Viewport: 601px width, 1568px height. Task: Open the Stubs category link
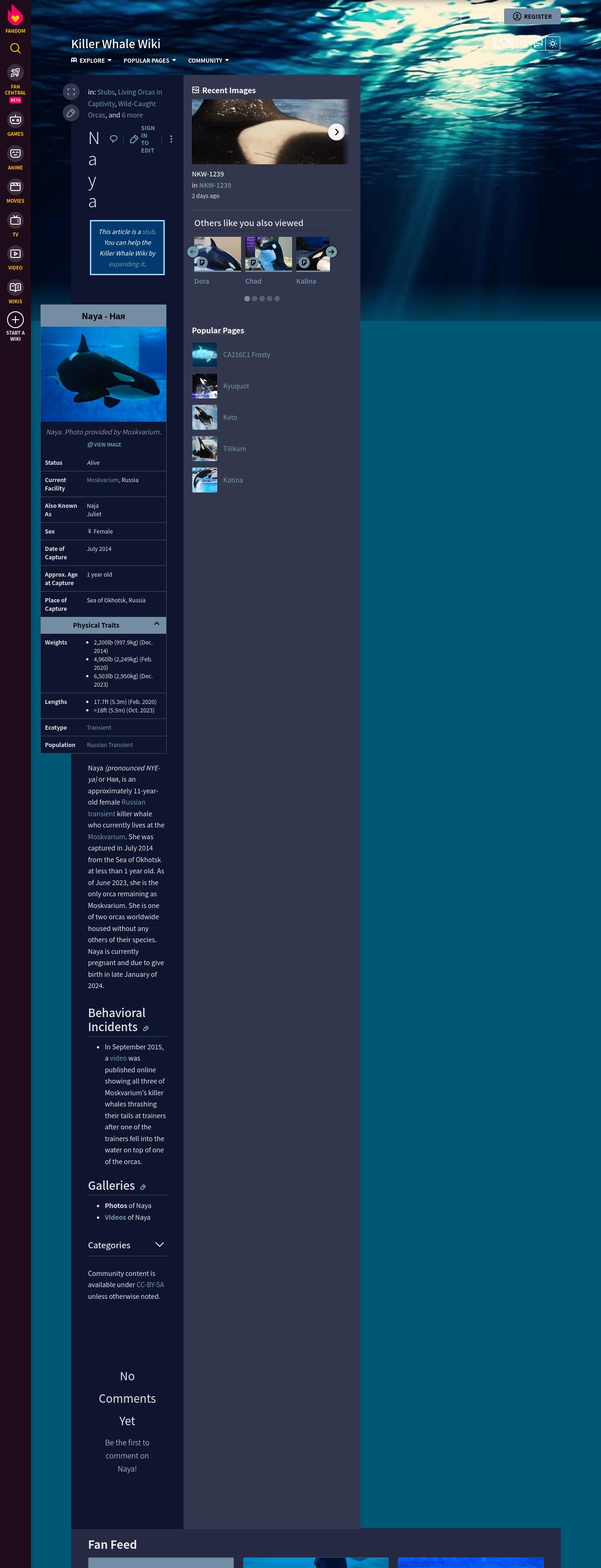(106, 92)
